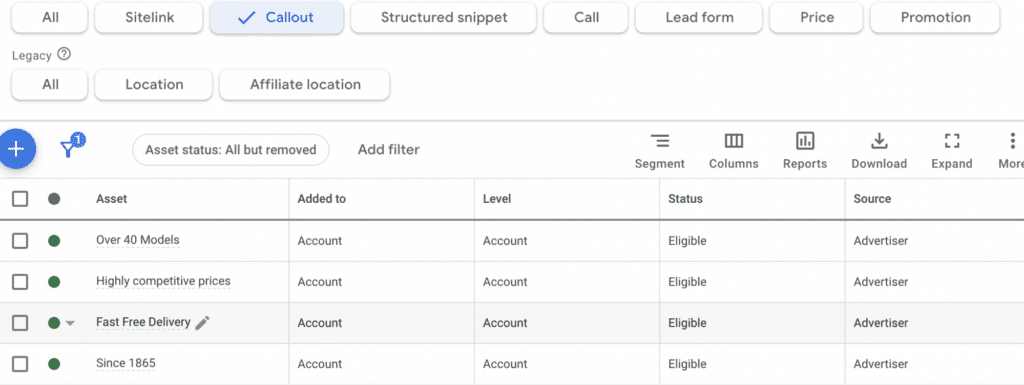Viewport: 1024px width, 385px height.
Task: Select the Call tab
Action: point(586,18)
